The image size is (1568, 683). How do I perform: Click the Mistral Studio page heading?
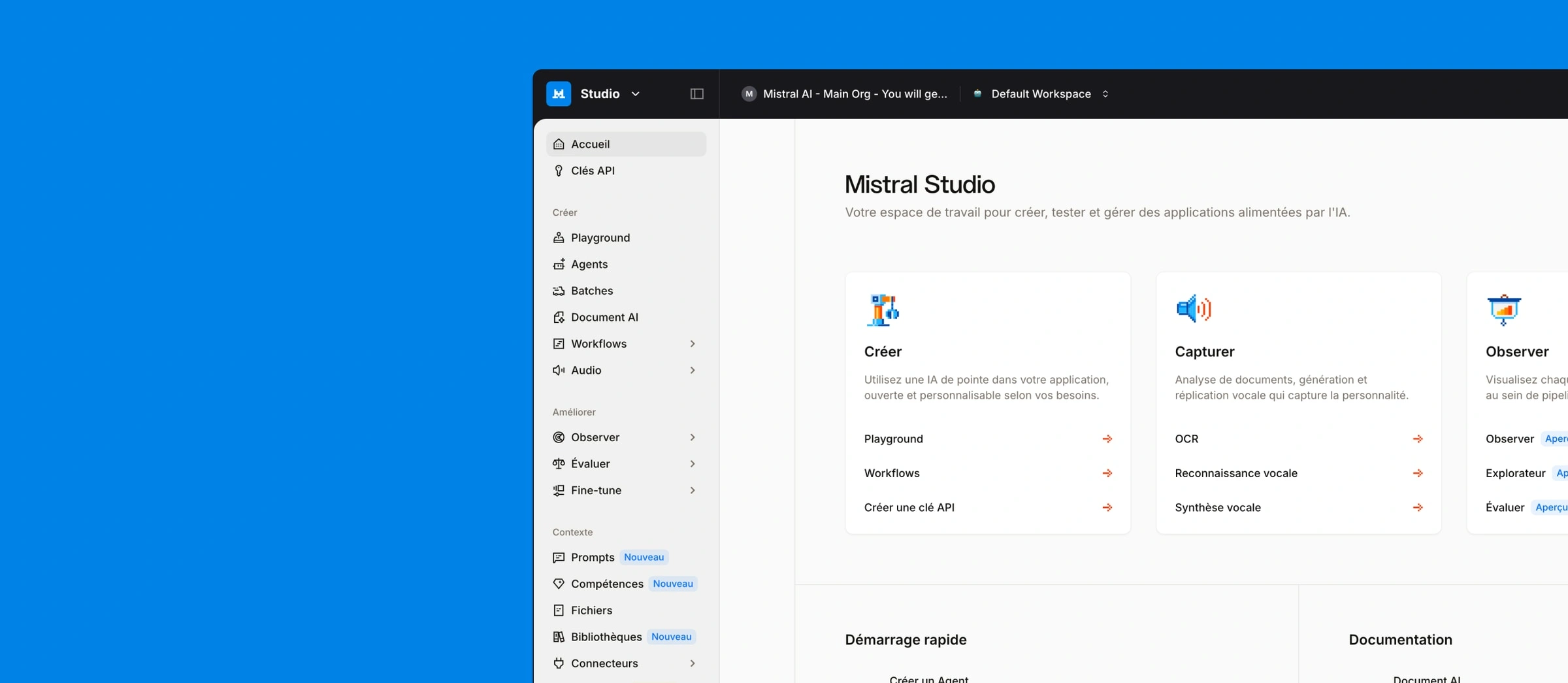[x=920, y=184]
